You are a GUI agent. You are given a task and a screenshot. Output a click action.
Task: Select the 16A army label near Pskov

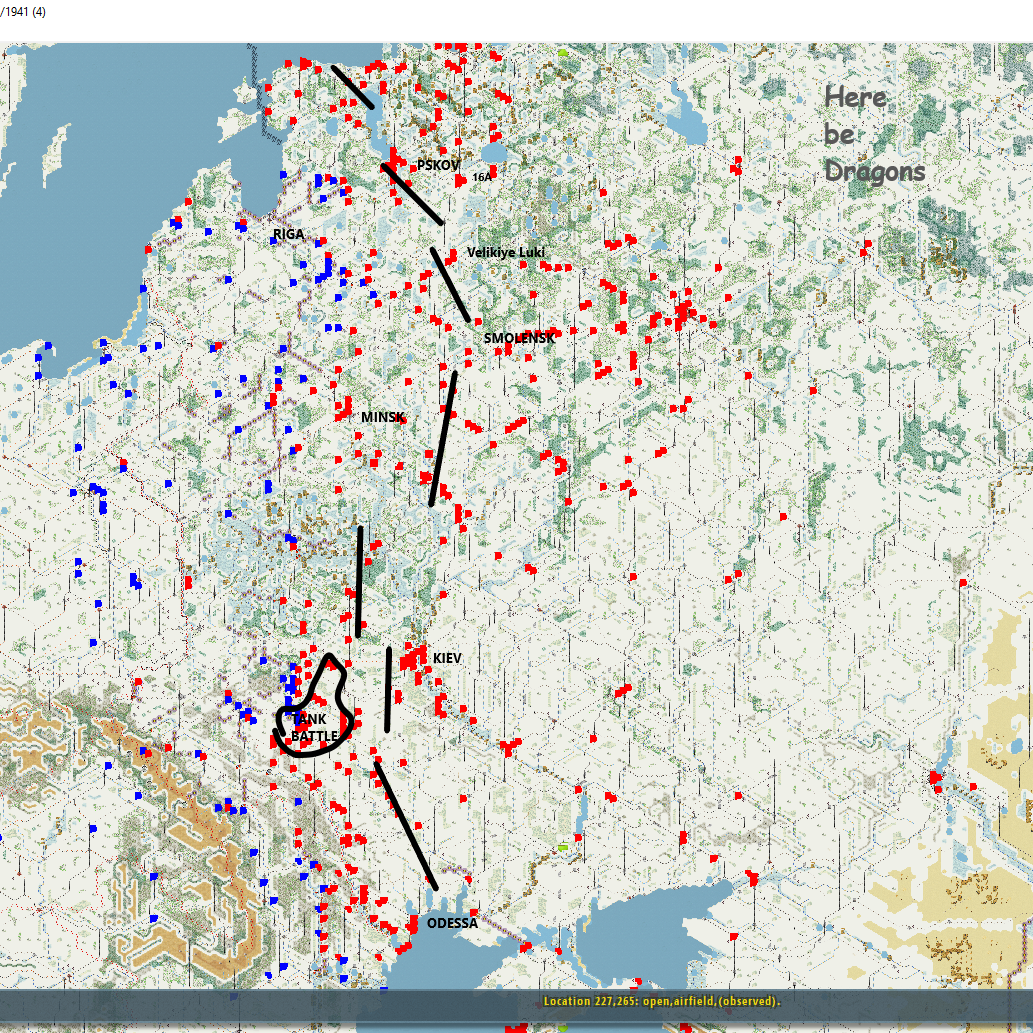(x=482, y=177)
